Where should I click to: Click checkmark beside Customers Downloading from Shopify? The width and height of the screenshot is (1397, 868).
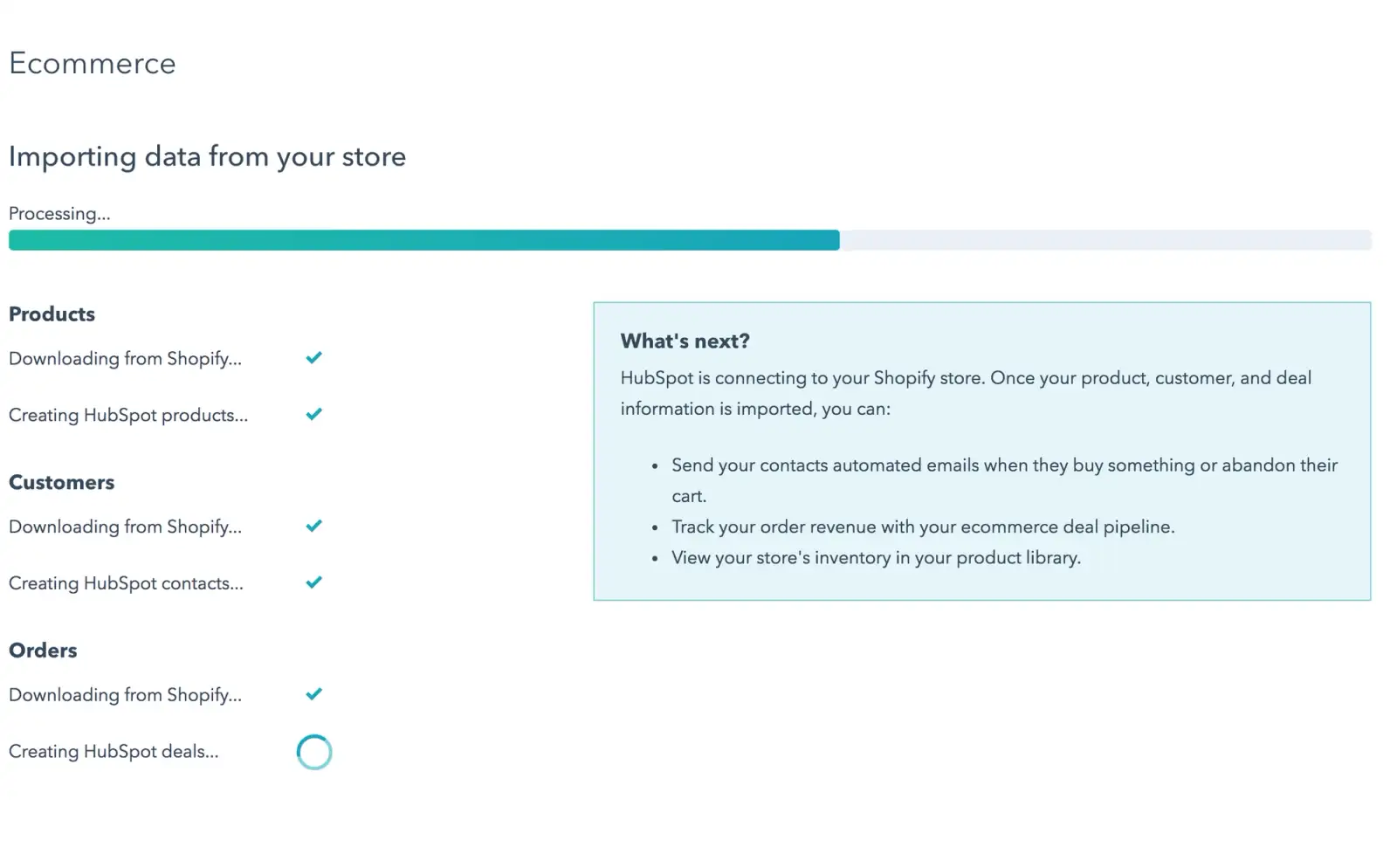pyautogui.click(x=314, y=527)
